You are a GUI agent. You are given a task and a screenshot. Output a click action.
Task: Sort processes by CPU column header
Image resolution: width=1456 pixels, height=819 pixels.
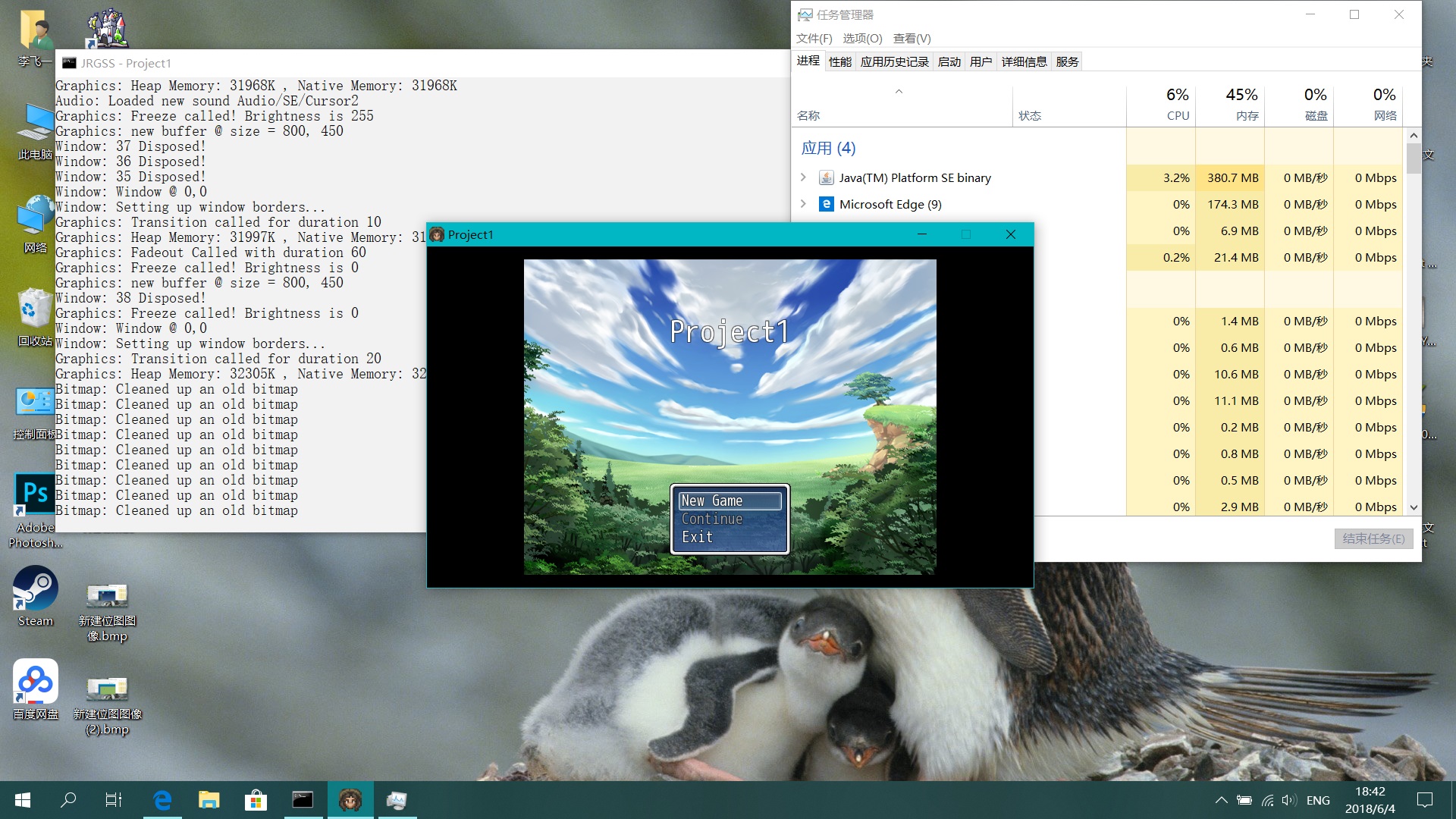pyautogui.click(x=1161, y=104)
